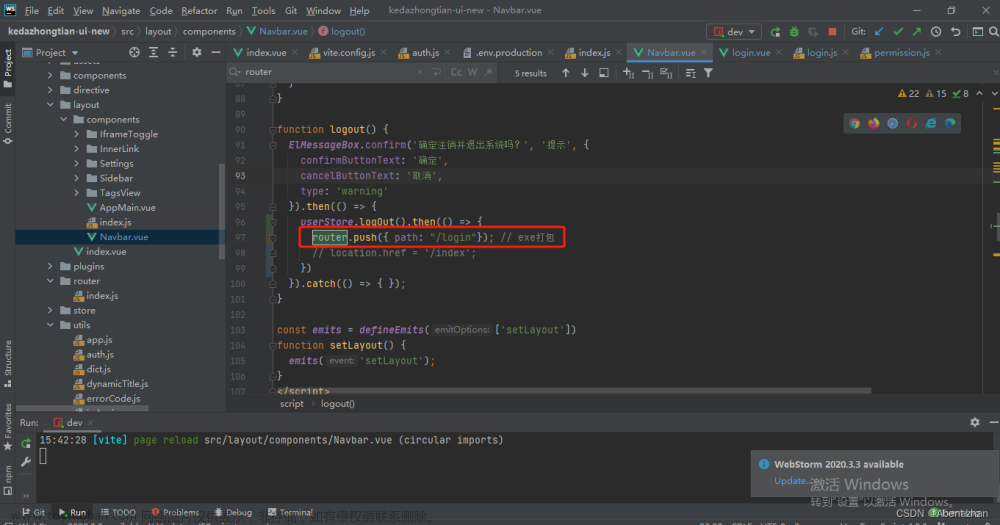This screenshot has width=1000, height=525.
Task: Push commits with green up-right arrow
Action: tap(916, 31)
